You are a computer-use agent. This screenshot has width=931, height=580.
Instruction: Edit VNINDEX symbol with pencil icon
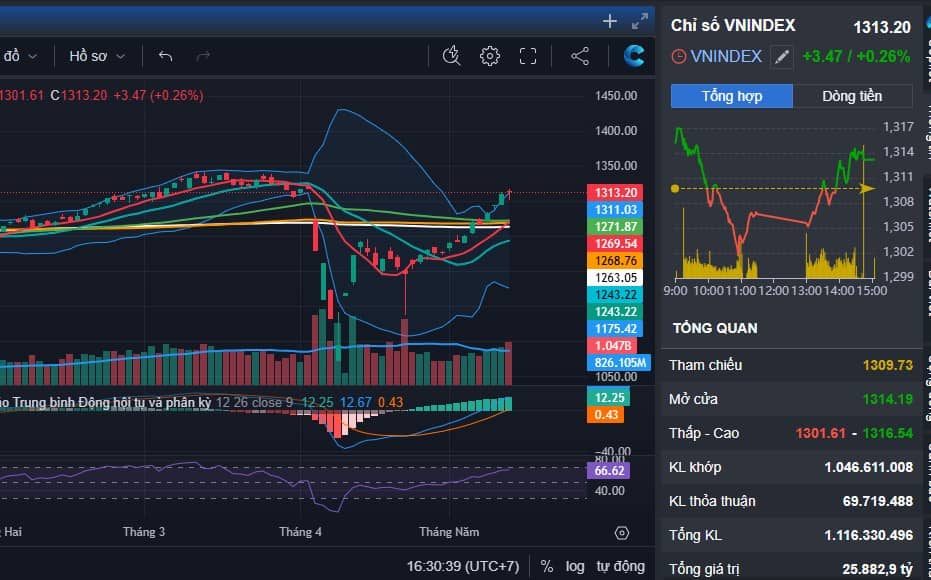click(x=782, y=57)
